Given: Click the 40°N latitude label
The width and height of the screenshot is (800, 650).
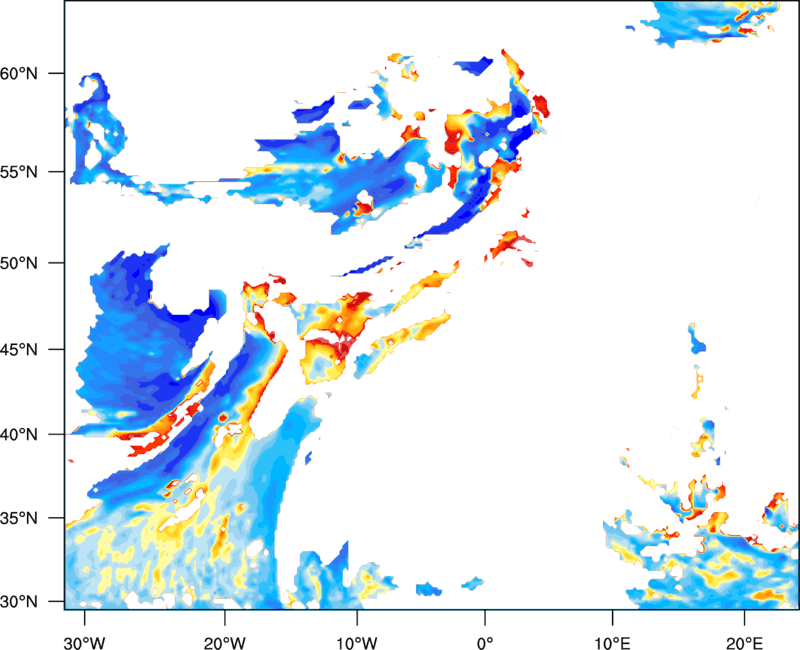Looking at the screenshot, I should coord(19,435).
